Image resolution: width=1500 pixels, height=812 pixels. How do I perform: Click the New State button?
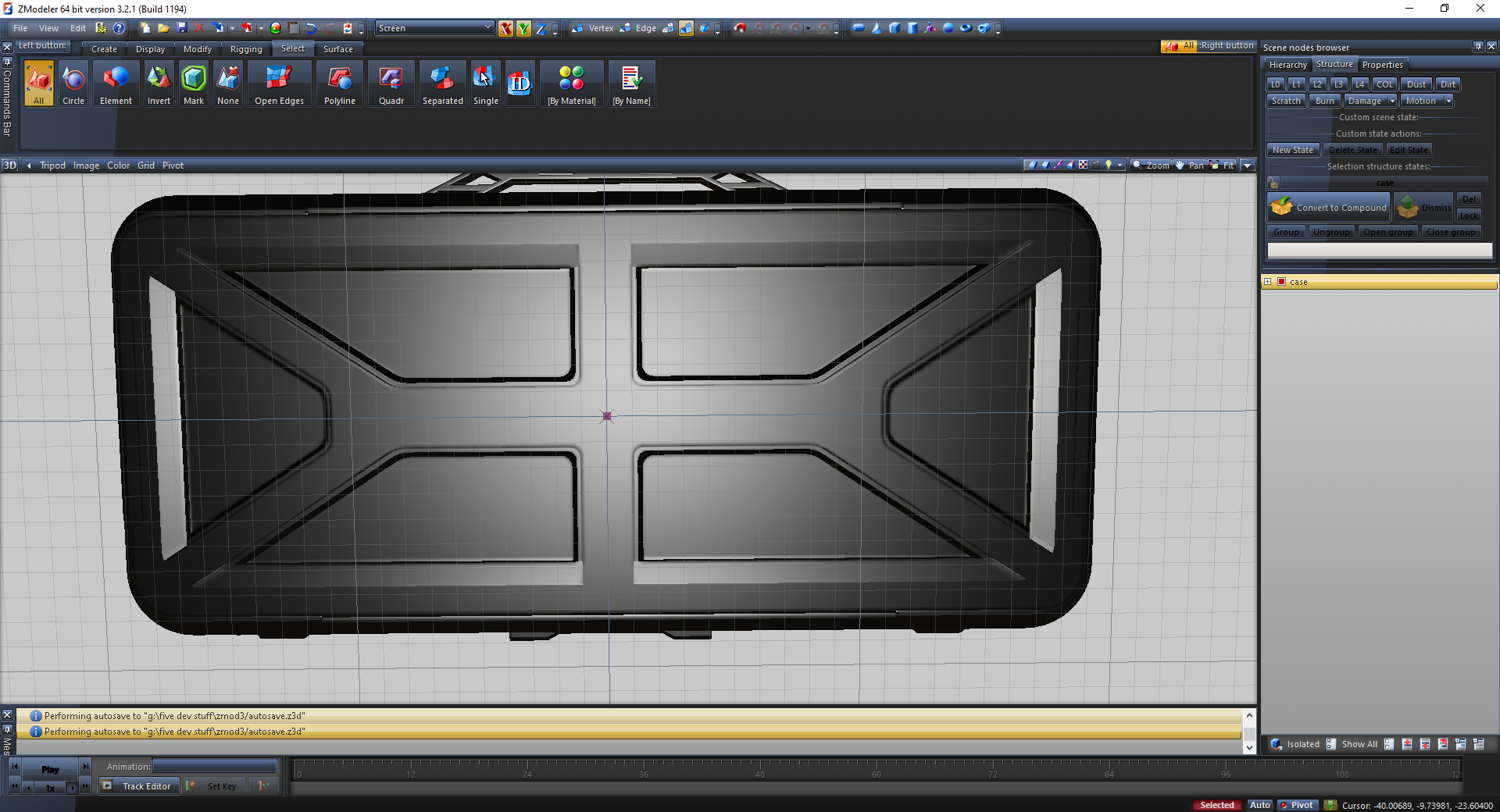point(1292,150)
